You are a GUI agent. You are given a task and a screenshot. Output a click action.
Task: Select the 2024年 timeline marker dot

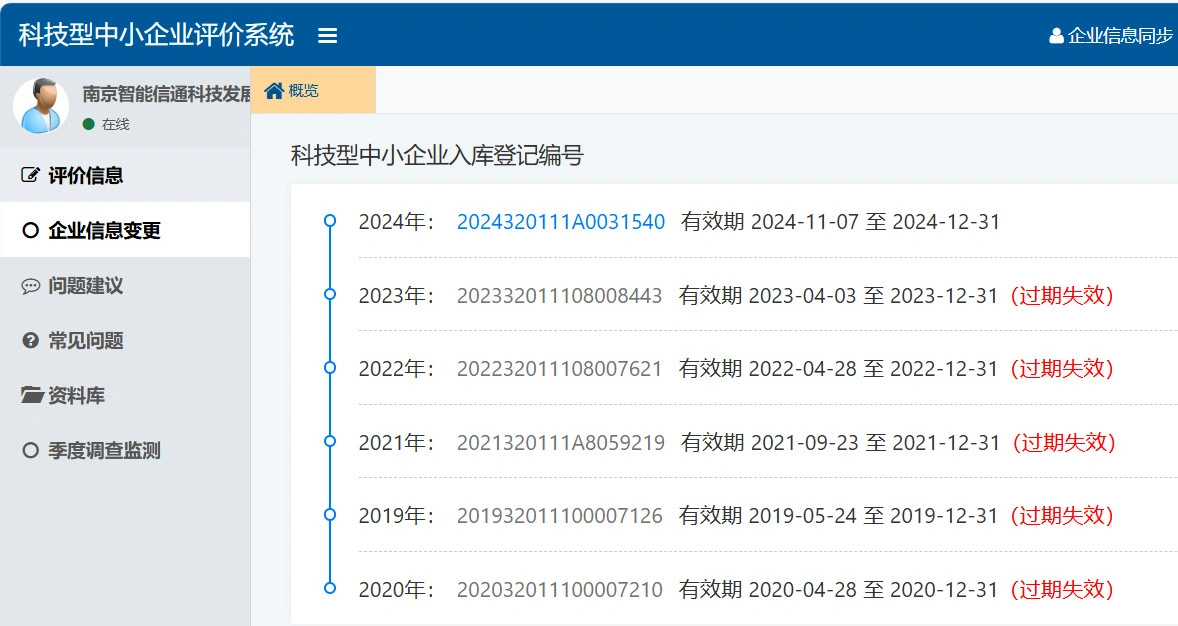330,221
